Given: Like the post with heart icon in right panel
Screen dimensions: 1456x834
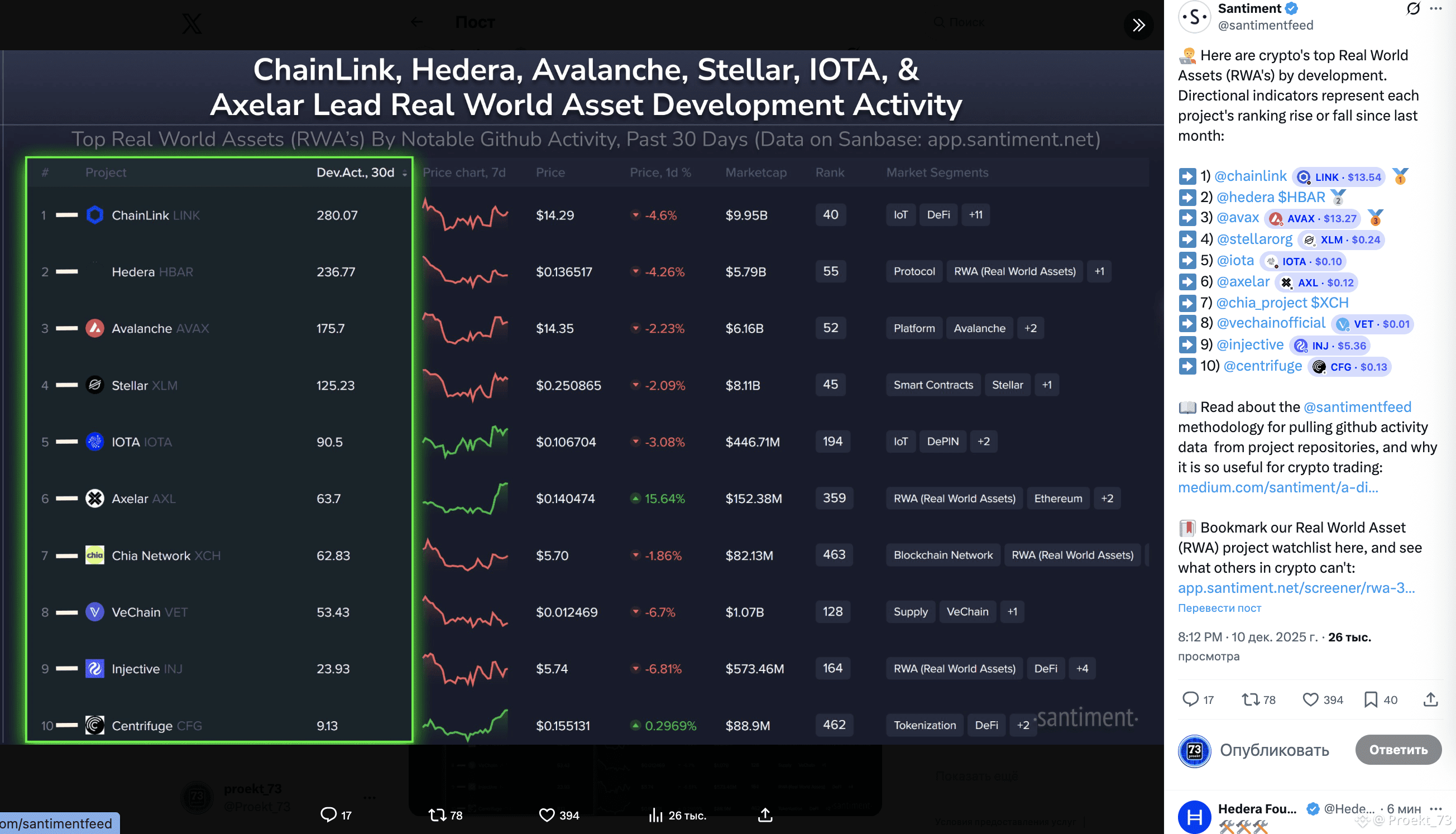Looking at the screenshot, I should coord(1310,699).
